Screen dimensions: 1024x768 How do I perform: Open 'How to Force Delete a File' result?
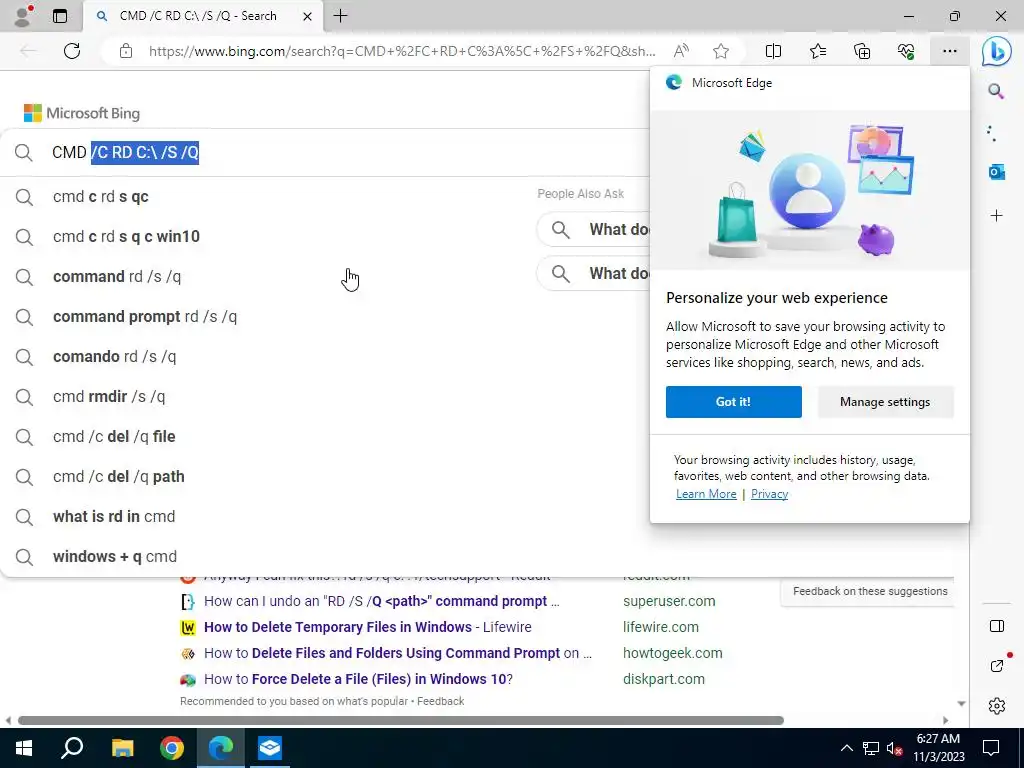tap(358, 679)
